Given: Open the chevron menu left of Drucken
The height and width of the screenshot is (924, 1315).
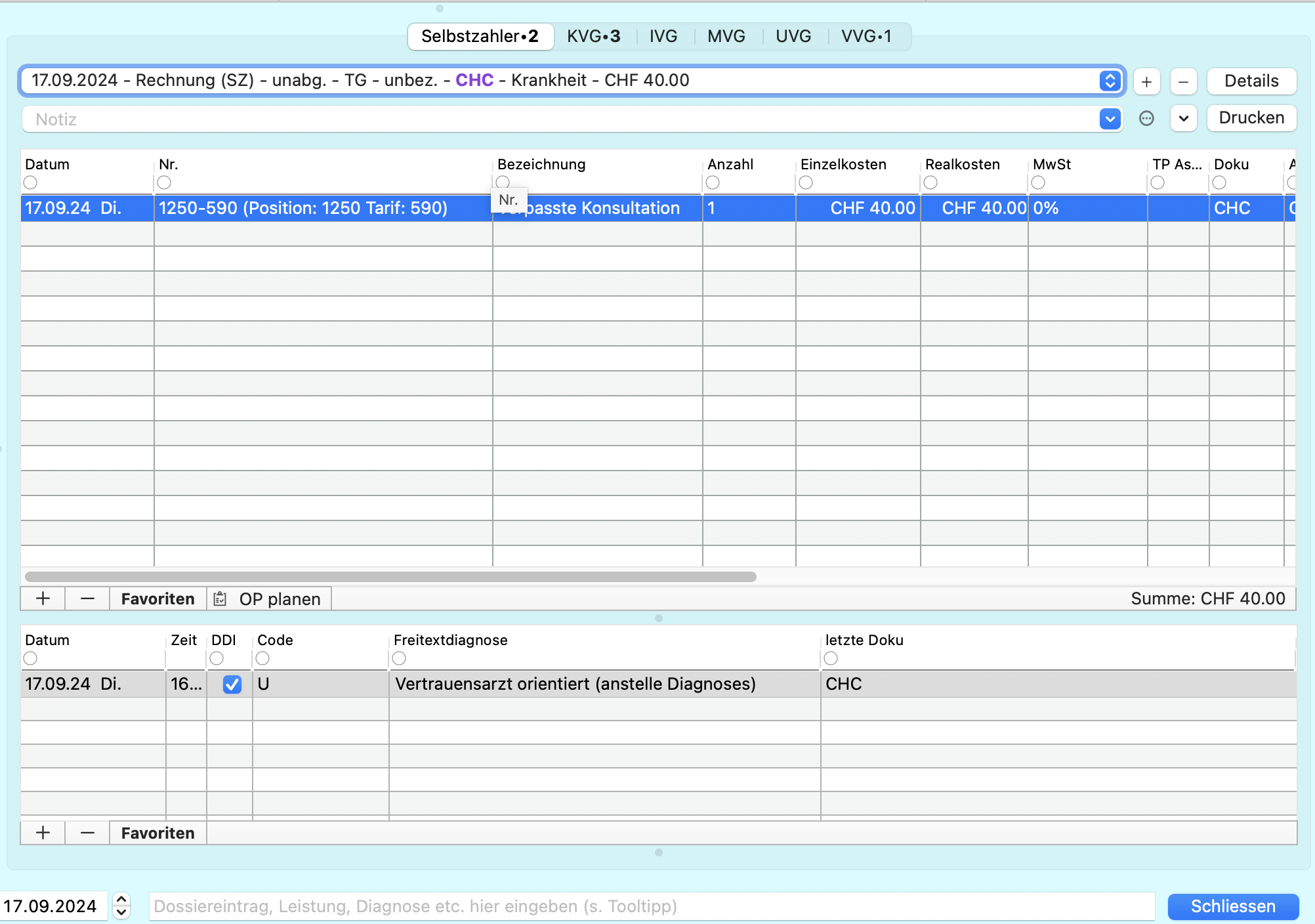Looking at the screenshot, I should pos(1183,118).
